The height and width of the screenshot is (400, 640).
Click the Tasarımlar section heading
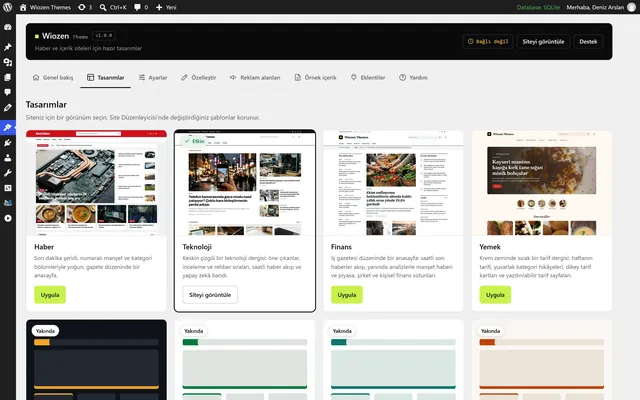pyautogui.click(x=46, y=104)
